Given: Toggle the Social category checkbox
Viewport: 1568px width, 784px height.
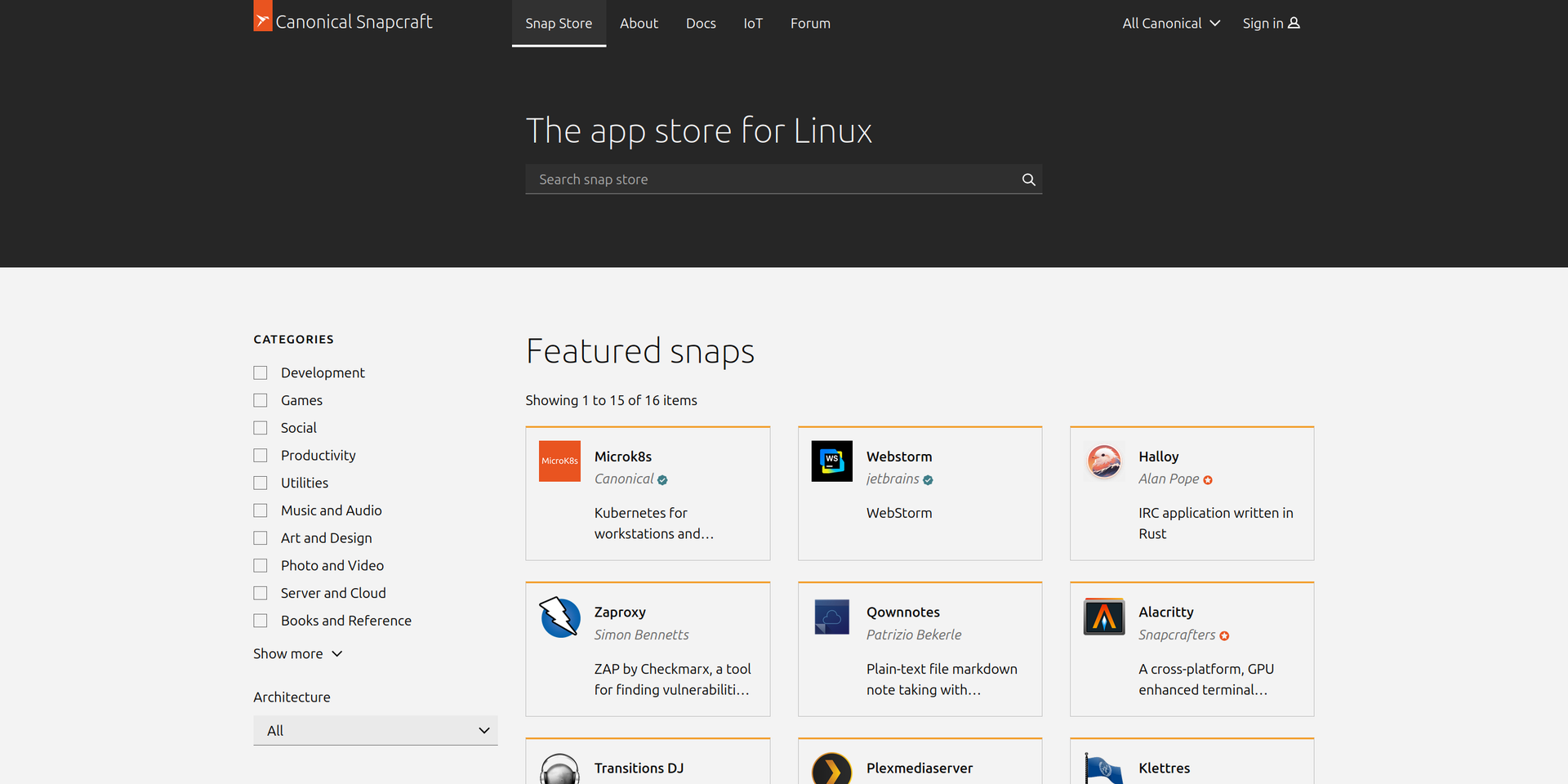Looking at the screenshot, I should click(x=261, y=428).
